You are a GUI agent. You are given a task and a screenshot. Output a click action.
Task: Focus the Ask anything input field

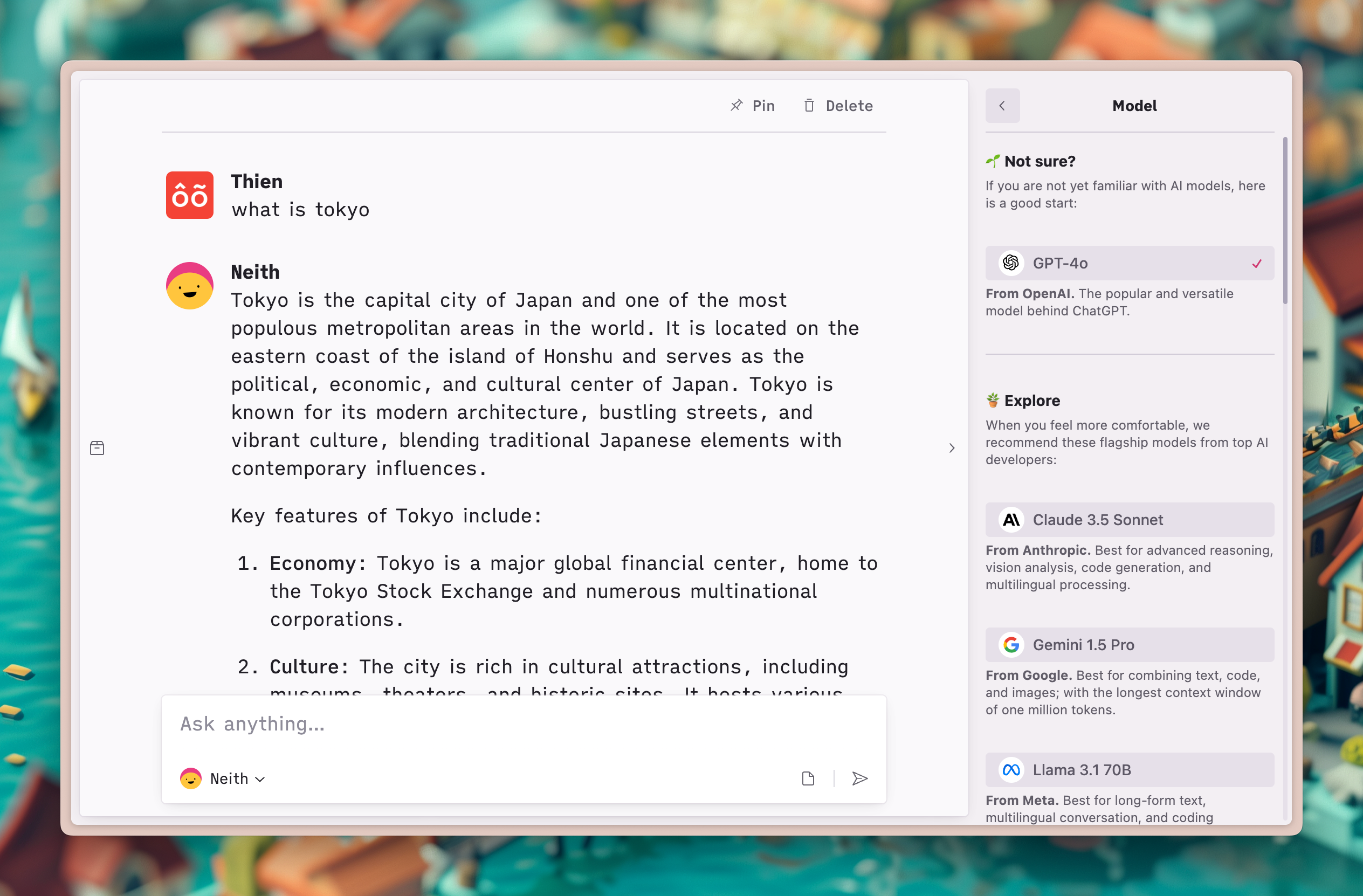(x=524, y=724)
